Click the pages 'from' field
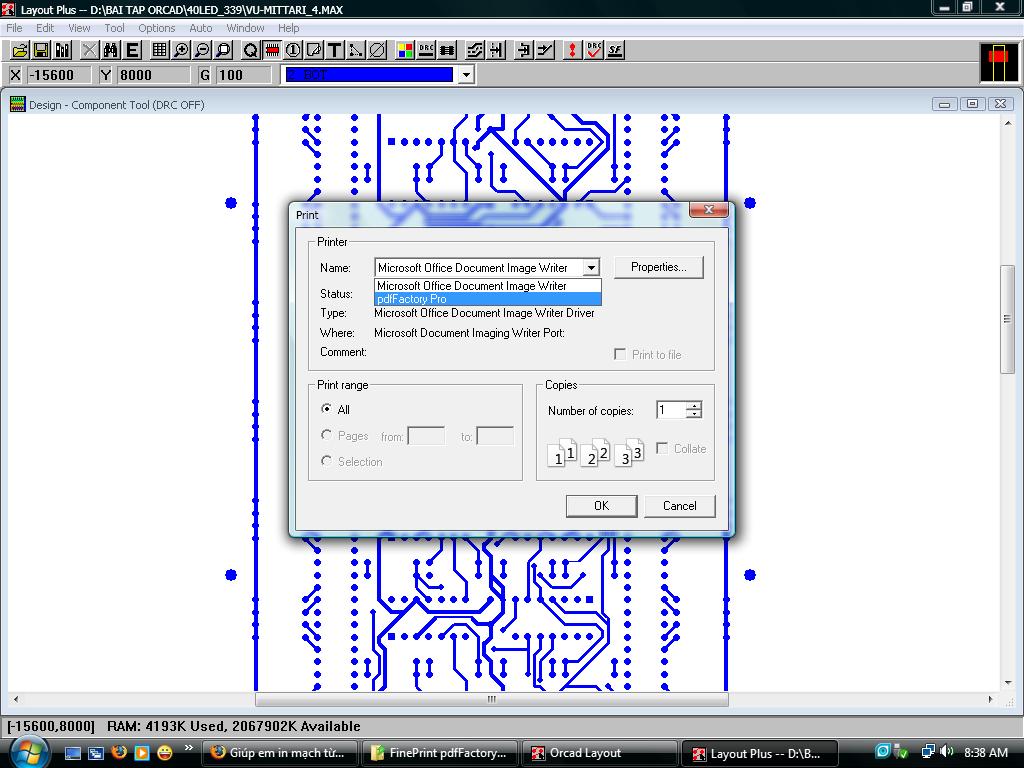The width and height of the screenshot is (1024, 768). coord(426,436)
